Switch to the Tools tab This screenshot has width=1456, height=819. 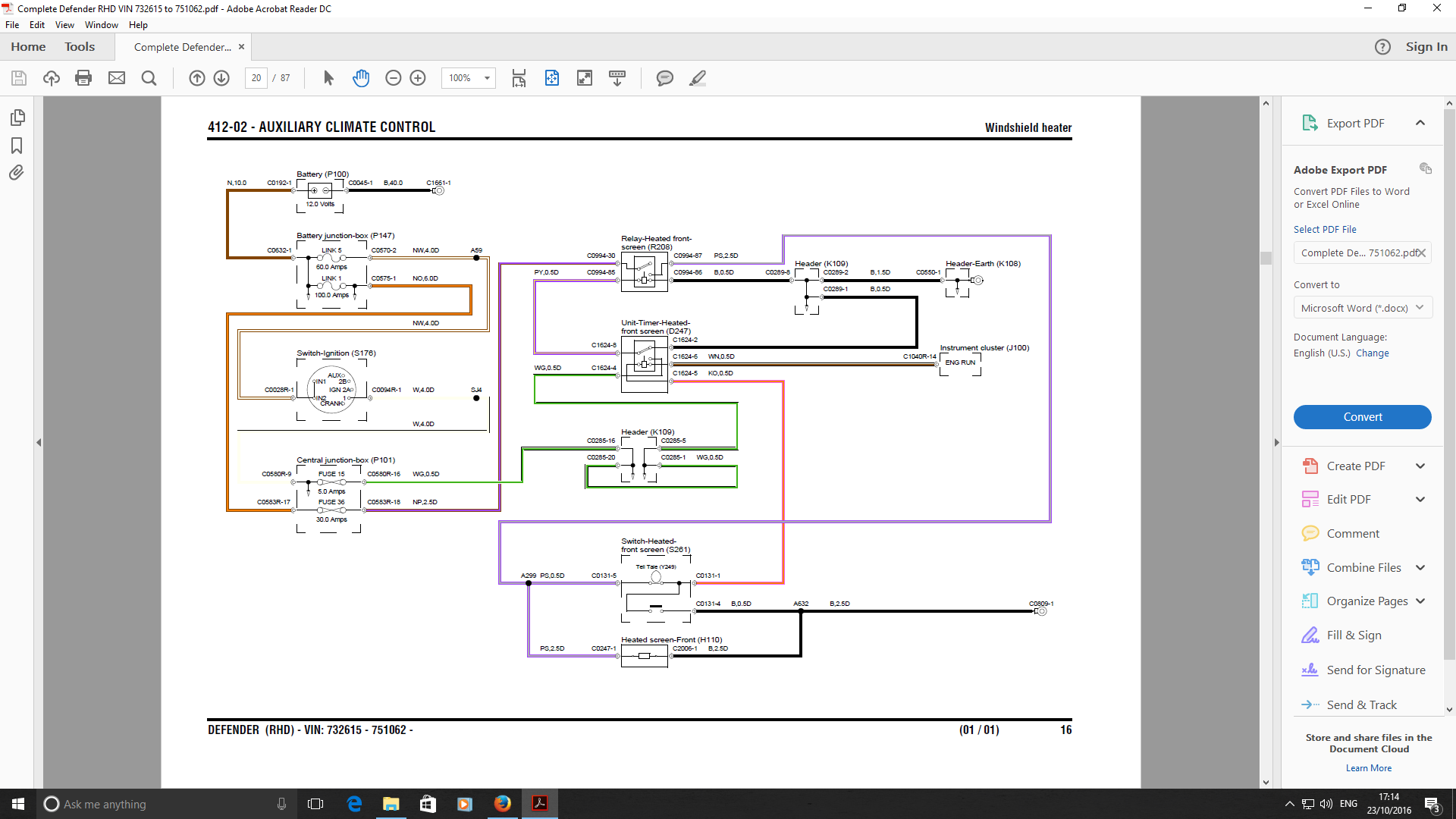[80, 47]
